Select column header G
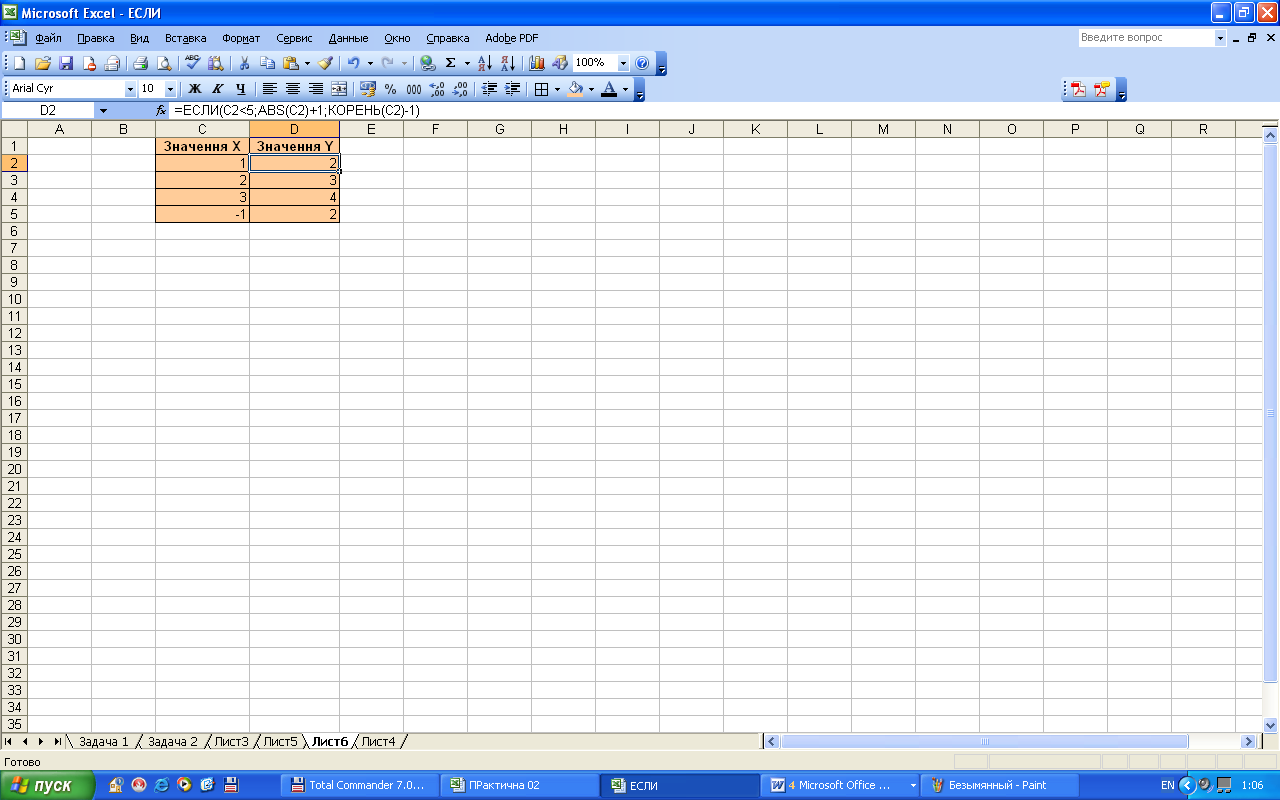The height and width of the screenshot is (800, 1280). point(499,129)
